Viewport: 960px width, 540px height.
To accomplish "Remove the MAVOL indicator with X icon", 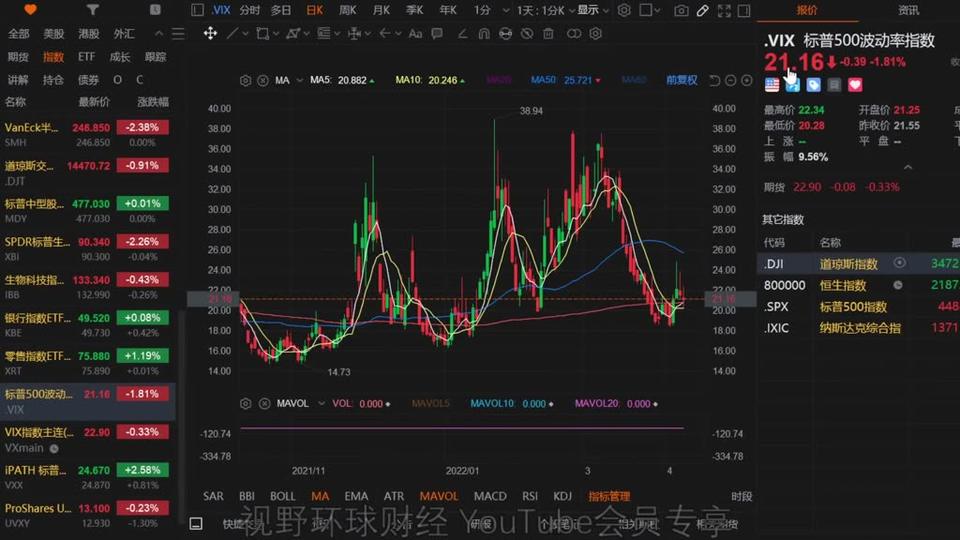I will pyautogui.click(x=264, y=403).
